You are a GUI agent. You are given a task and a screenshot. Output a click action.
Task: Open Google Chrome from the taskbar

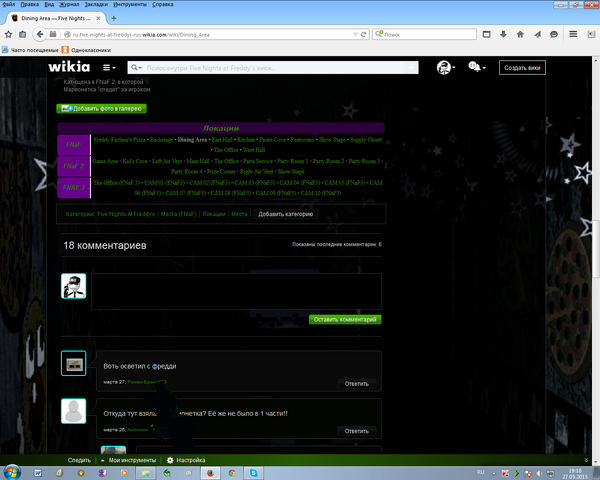point(232,473)
